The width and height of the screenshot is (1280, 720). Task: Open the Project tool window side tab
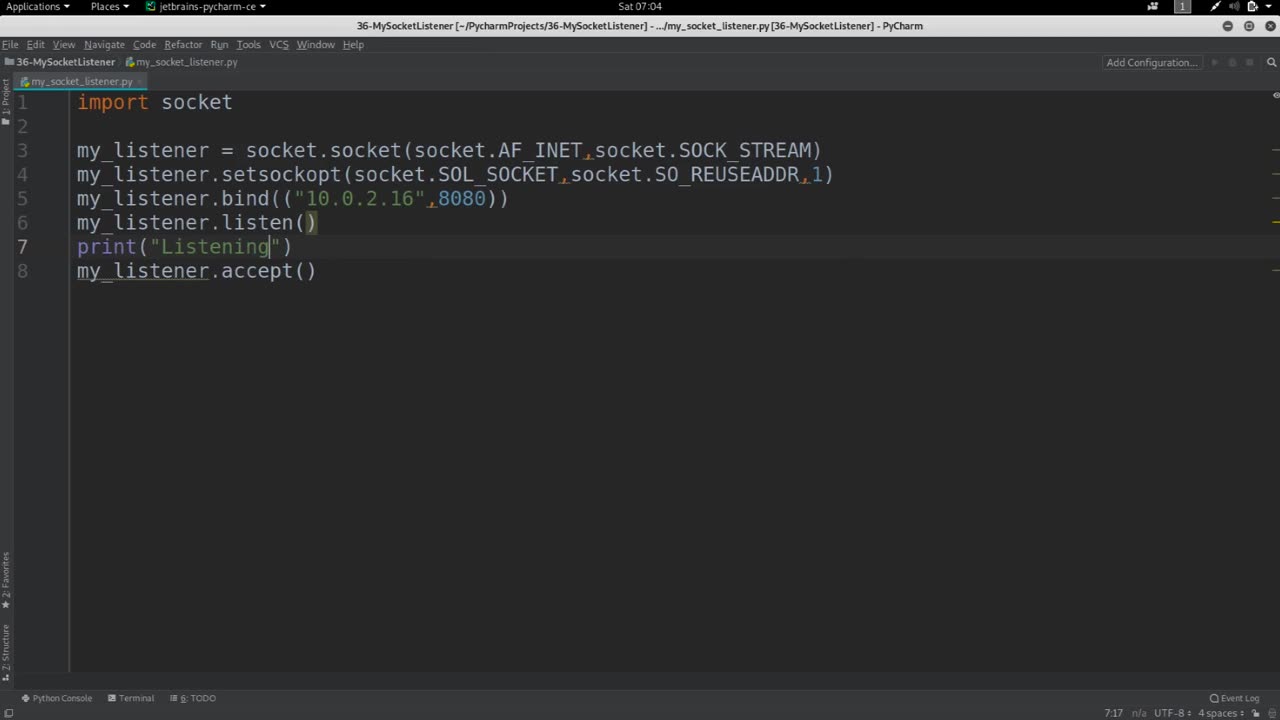click(5, 103)
